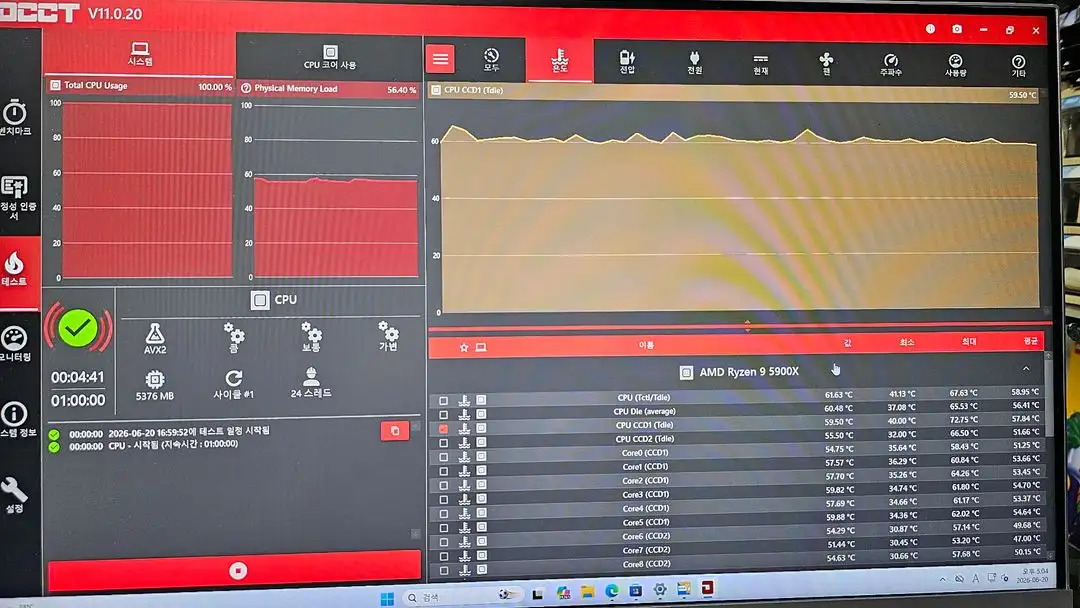Switch to the 전원 power tab
This screenshot has height=608, width=1080.
click(x=694, y=62)
